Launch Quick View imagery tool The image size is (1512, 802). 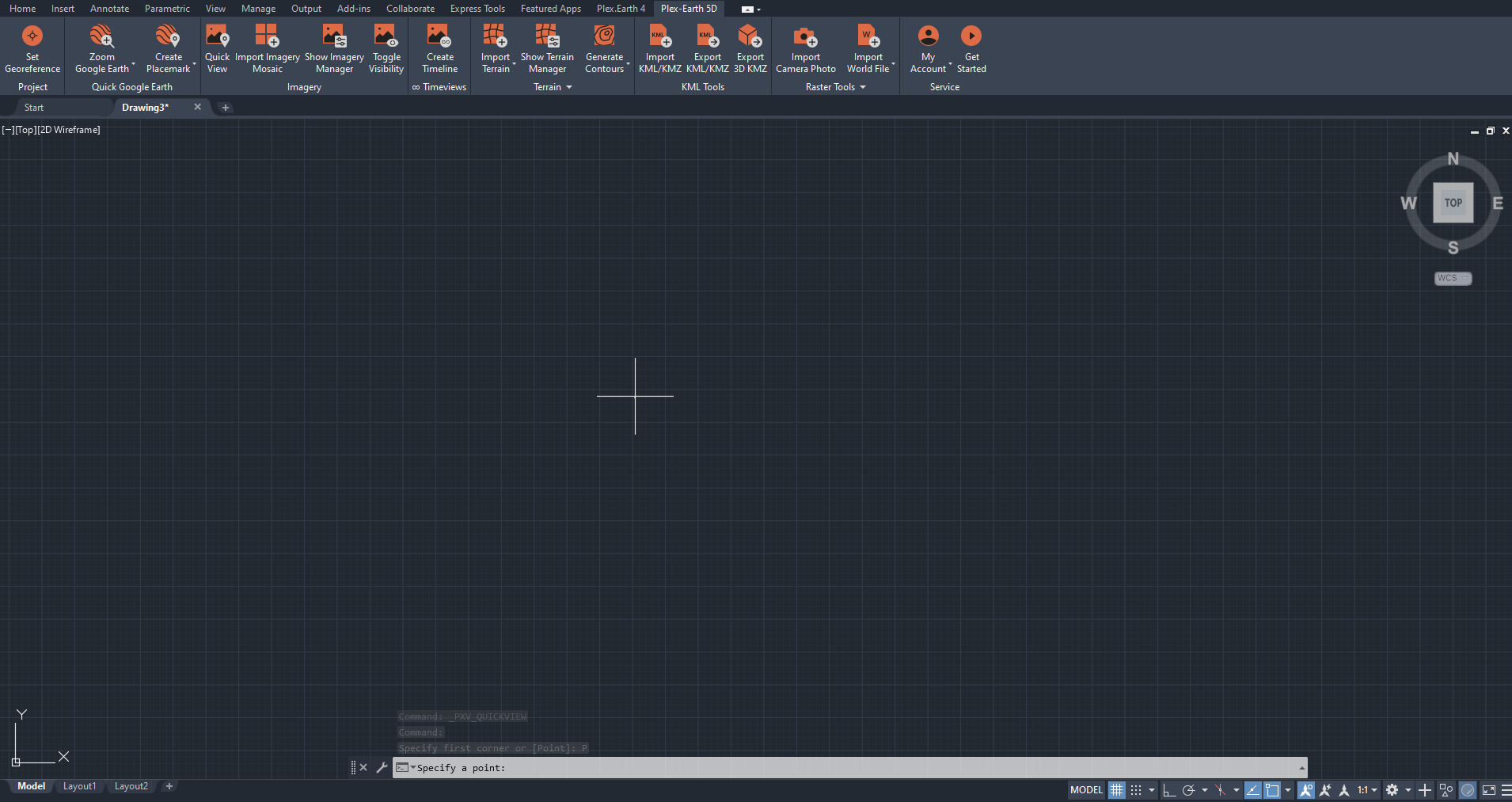[217, 49]
